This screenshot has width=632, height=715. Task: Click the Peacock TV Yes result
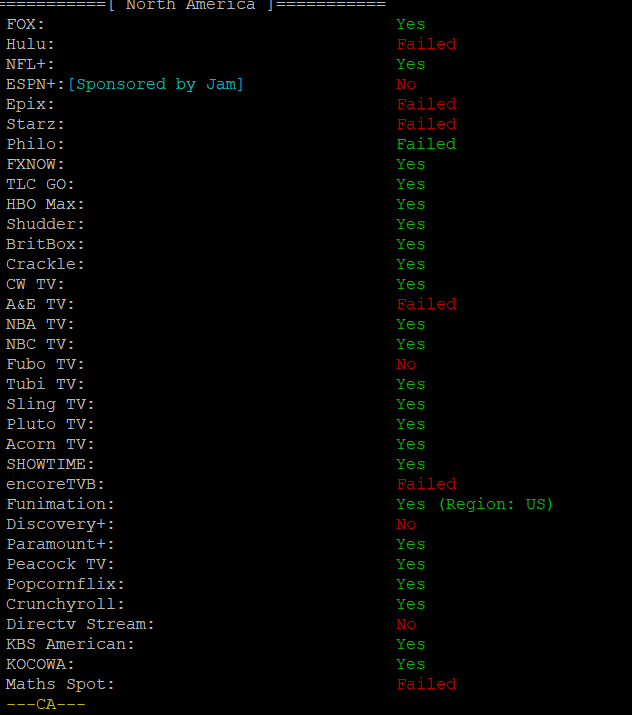point(410,565)
